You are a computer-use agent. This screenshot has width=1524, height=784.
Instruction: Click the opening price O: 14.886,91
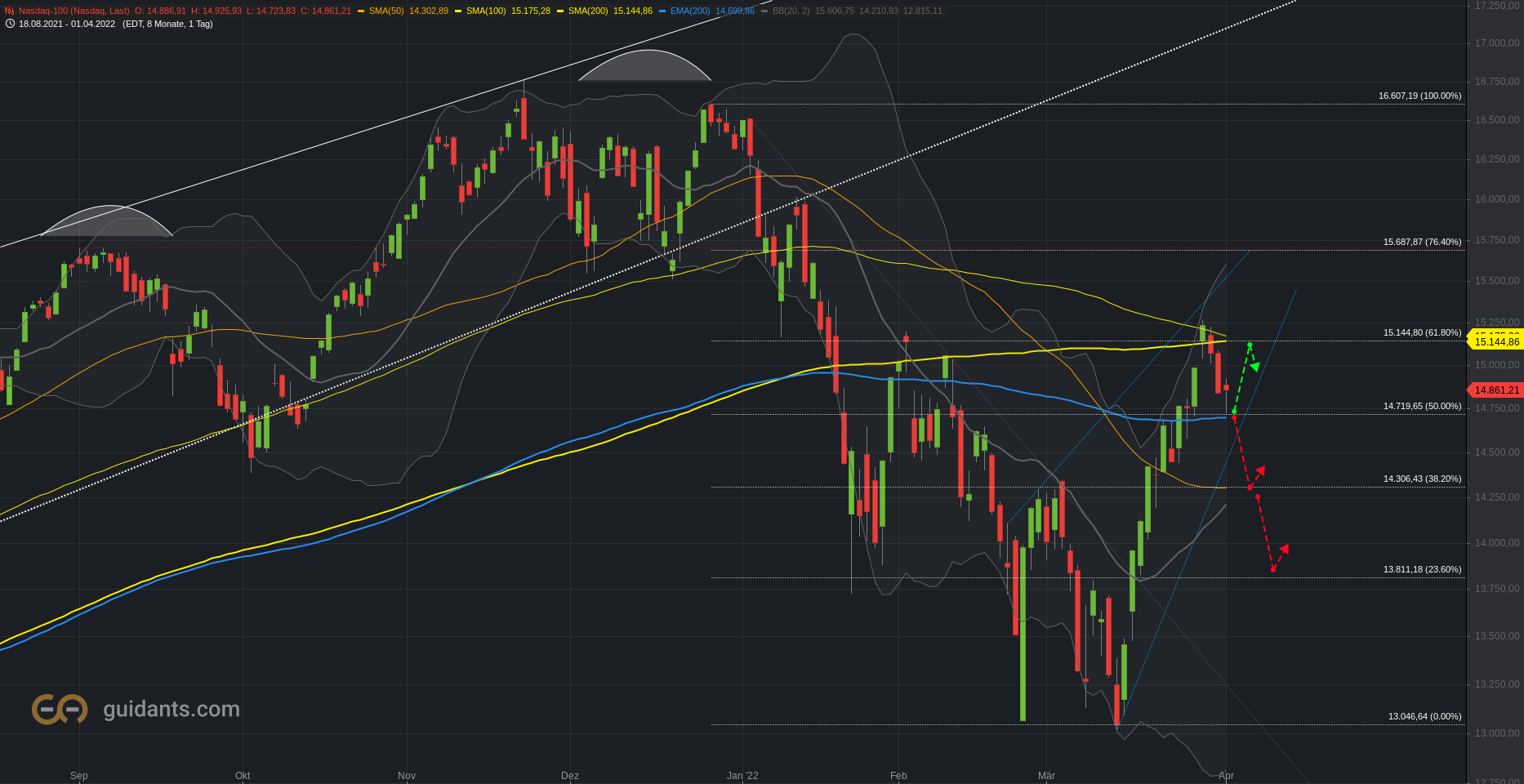(x=161, y=11)
